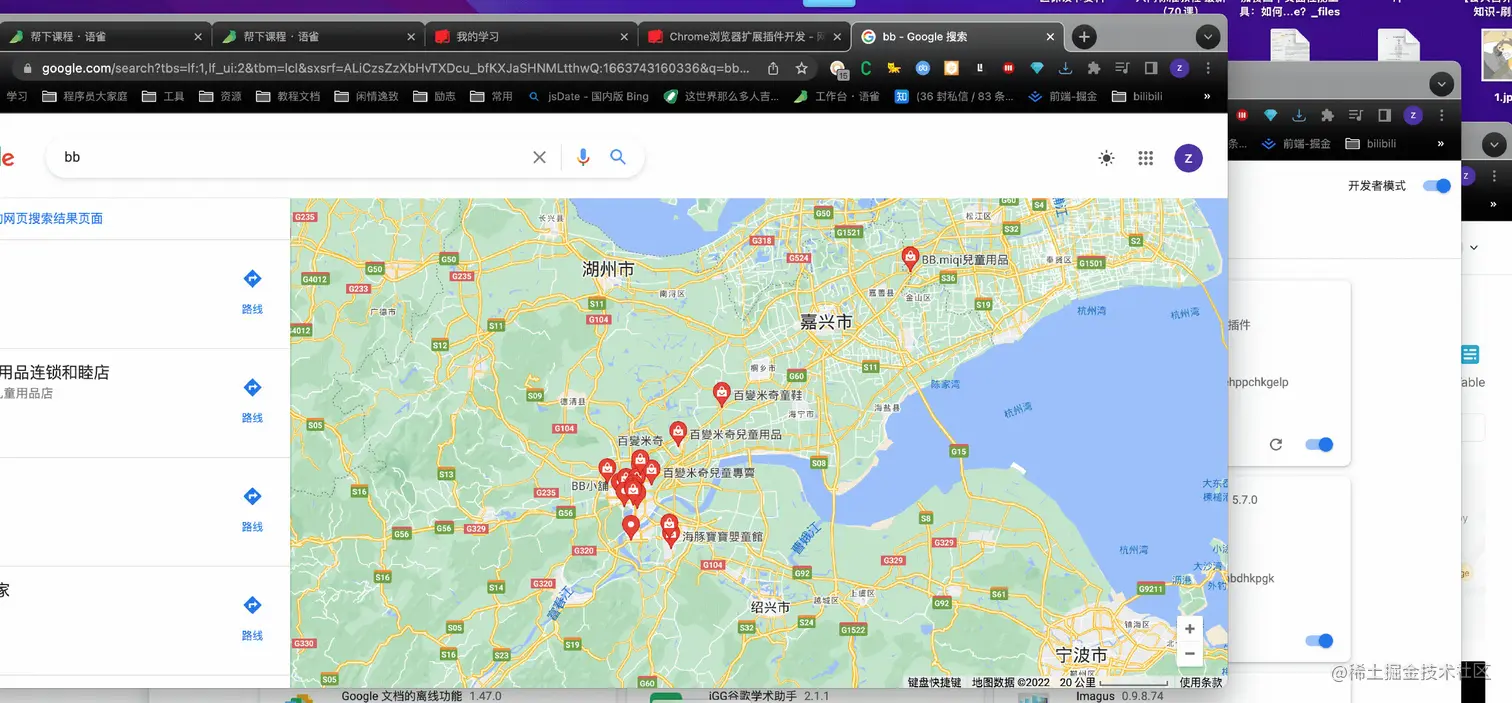Image resolution: width=1512 pixels, height=703 pixels.
Task: Expand the tab search chevron in front window
Action: pos(1208,37)
